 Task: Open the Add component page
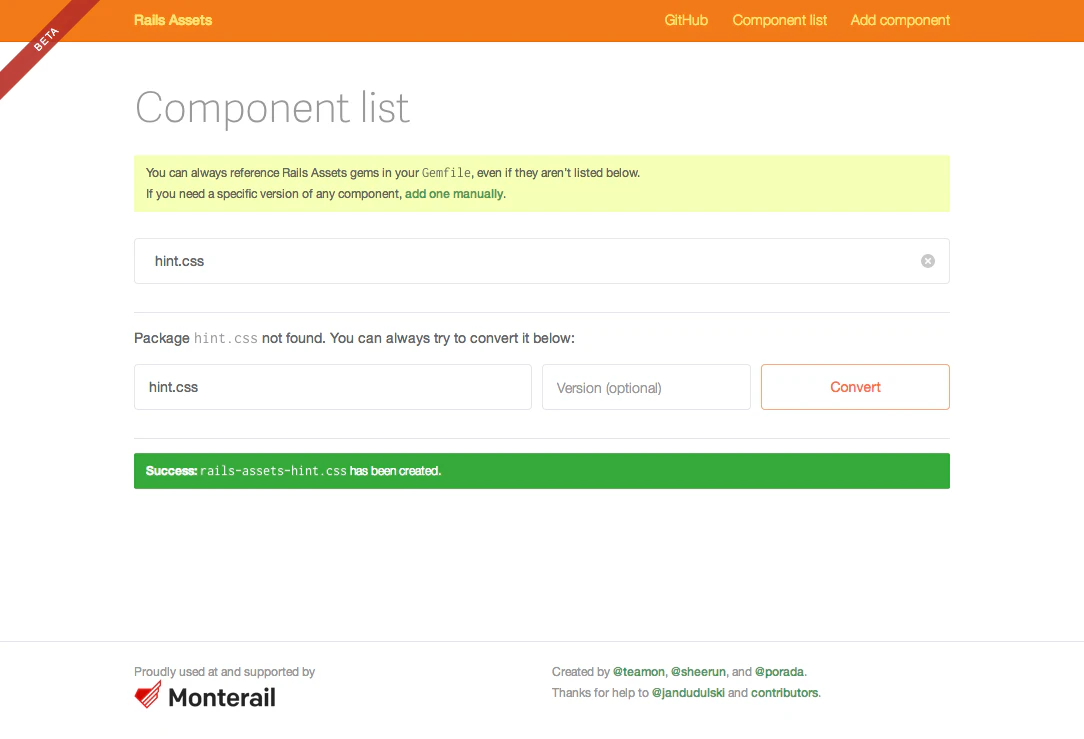point(899,20)
